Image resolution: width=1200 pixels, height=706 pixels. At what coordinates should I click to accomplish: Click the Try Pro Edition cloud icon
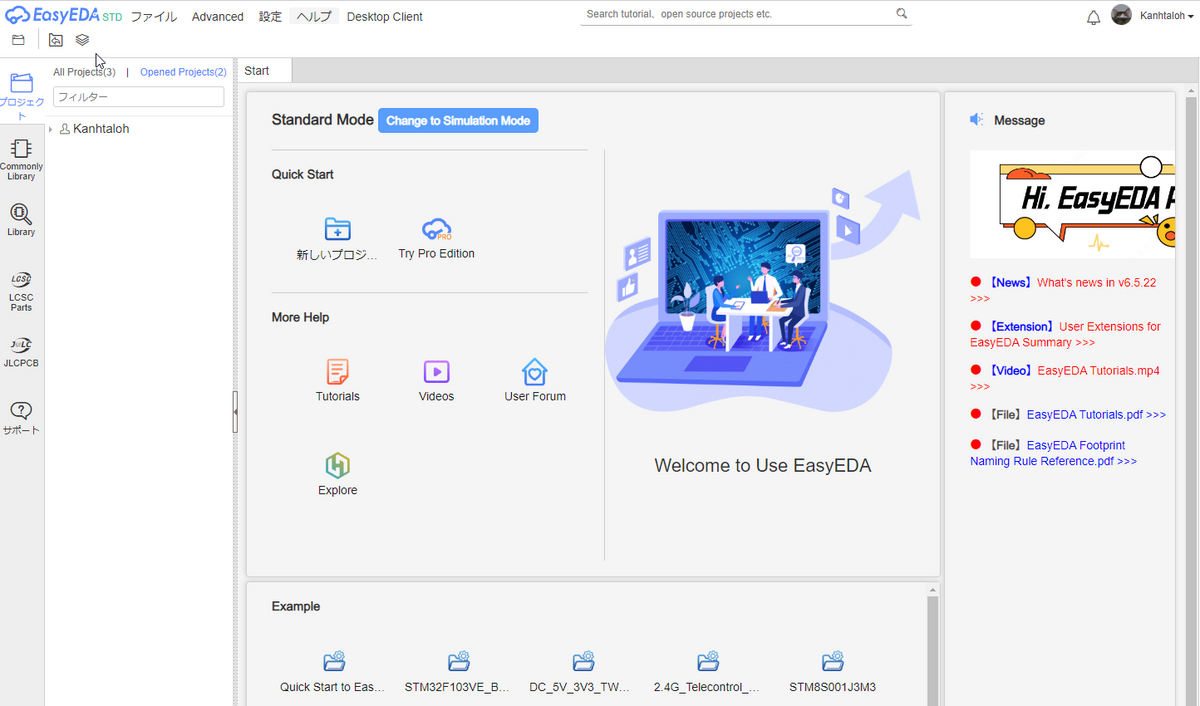[436, 229]
